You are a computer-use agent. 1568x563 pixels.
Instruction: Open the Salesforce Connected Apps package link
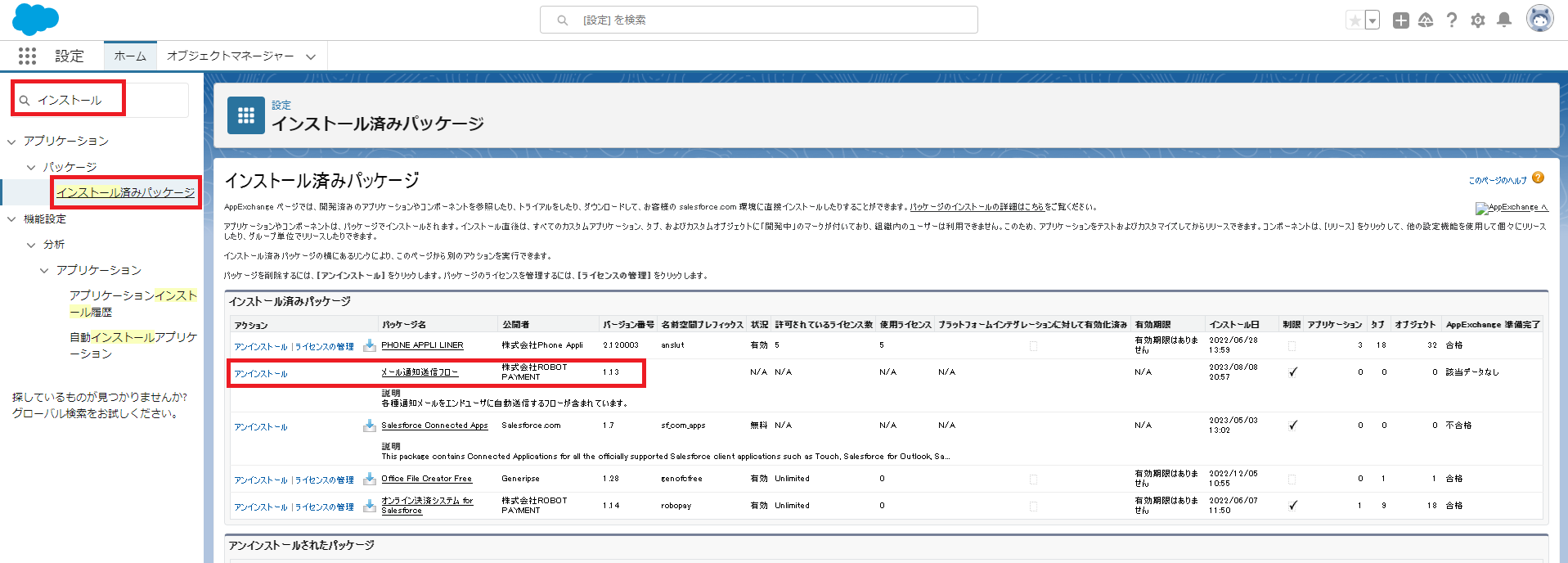434,426
